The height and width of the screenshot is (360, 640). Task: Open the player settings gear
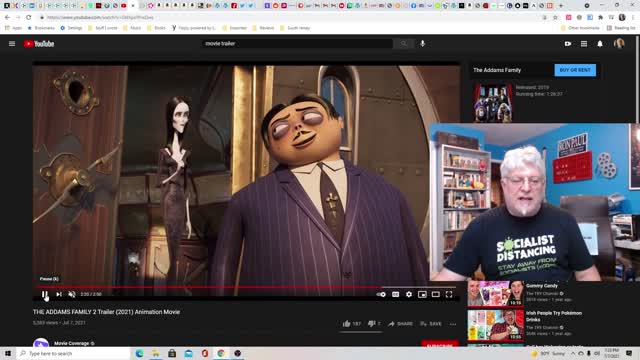click(x=409, y=294)
